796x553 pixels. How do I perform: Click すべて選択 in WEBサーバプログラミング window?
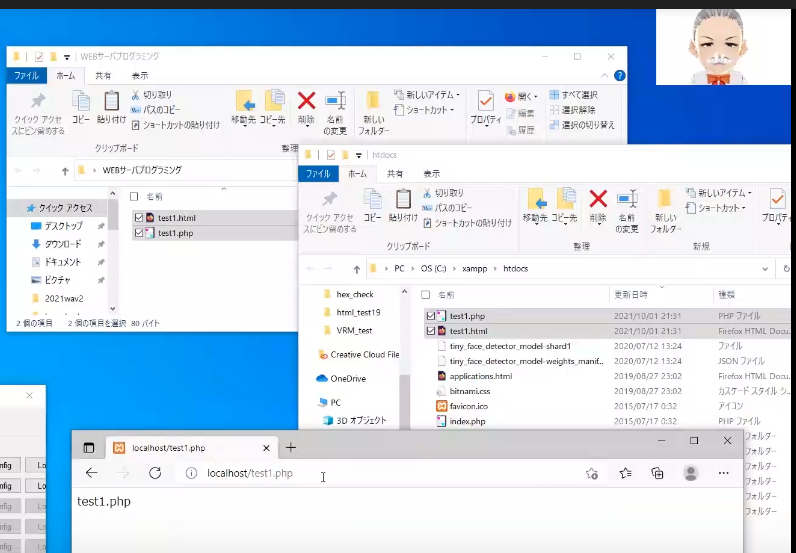[574, 95]
